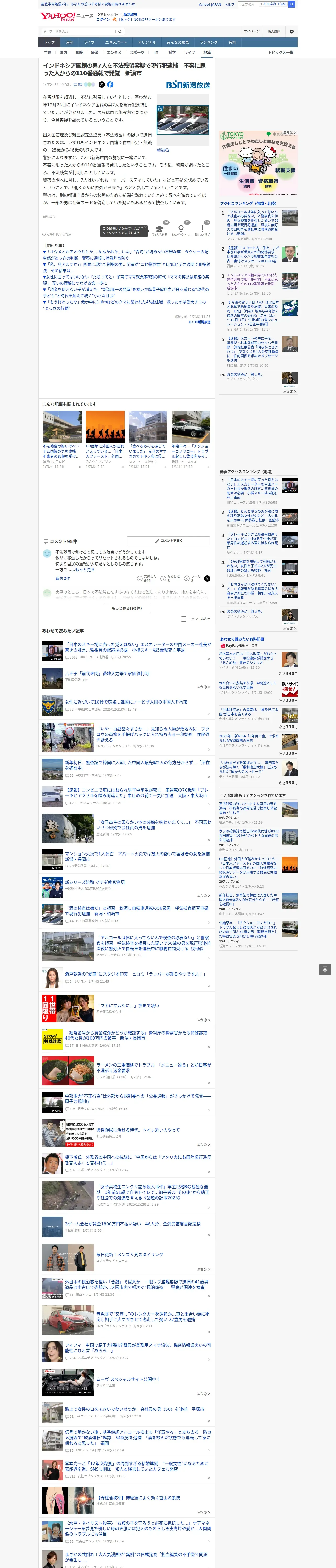Open the 国内 category
This screenshot has width=336, height=1568.
pyautogui.click(x=63, y=52)
